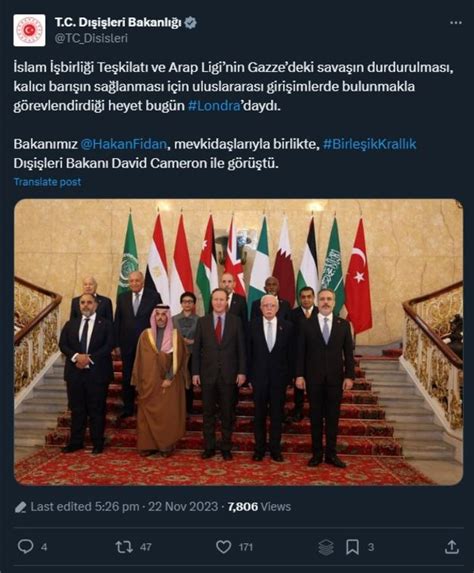Click the 7,806 Views count

coord(259,507)
